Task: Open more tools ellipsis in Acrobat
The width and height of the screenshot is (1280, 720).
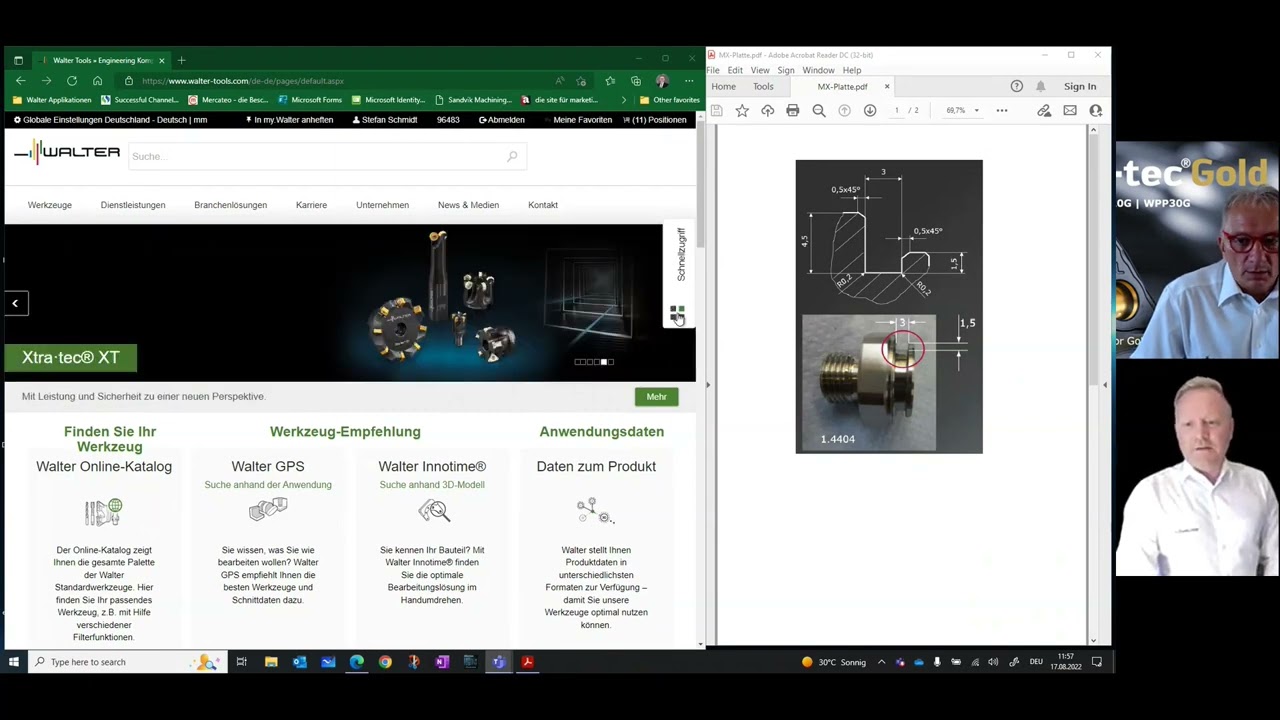Action: 1002,111
